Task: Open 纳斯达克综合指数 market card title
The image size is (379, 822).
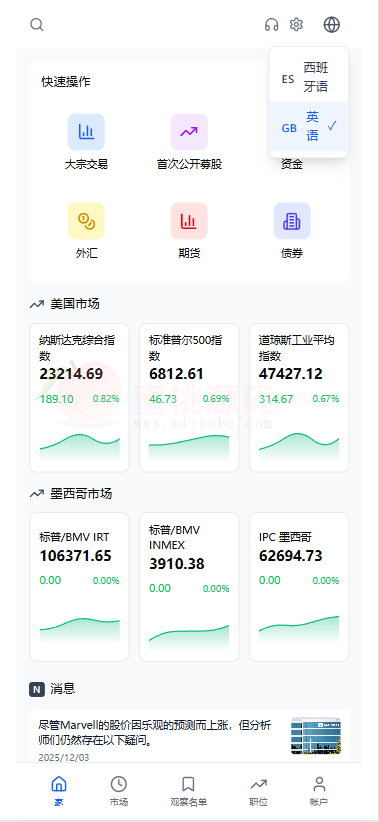Action: 77,348
